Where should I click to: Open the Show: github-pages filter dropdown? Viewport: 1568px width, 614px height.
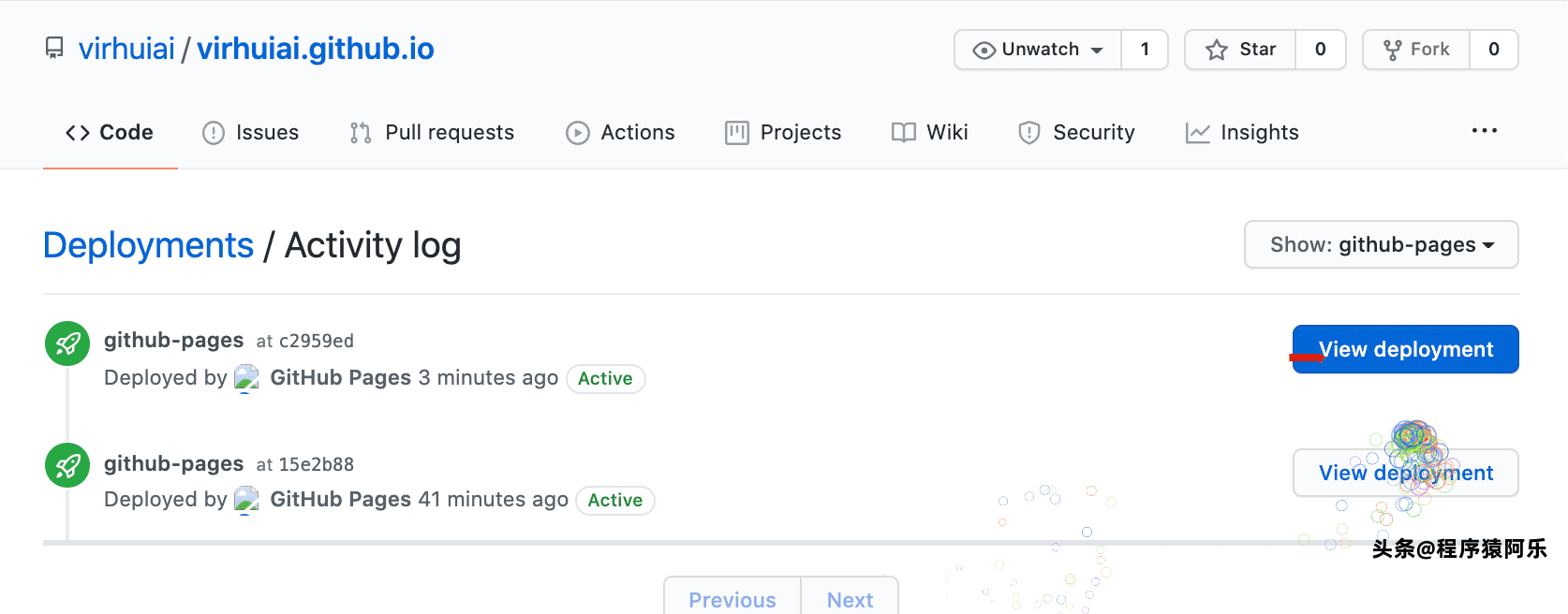[x=1382, y=244]
